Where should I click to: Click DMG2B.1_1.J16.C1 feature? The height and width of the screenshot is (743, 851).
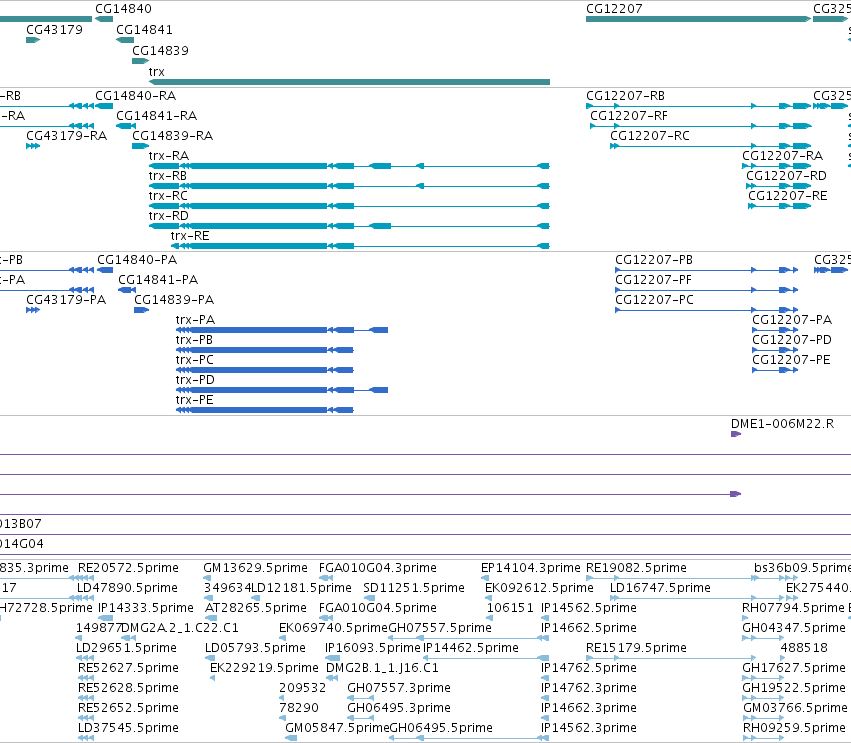click(x=330, y=678)
